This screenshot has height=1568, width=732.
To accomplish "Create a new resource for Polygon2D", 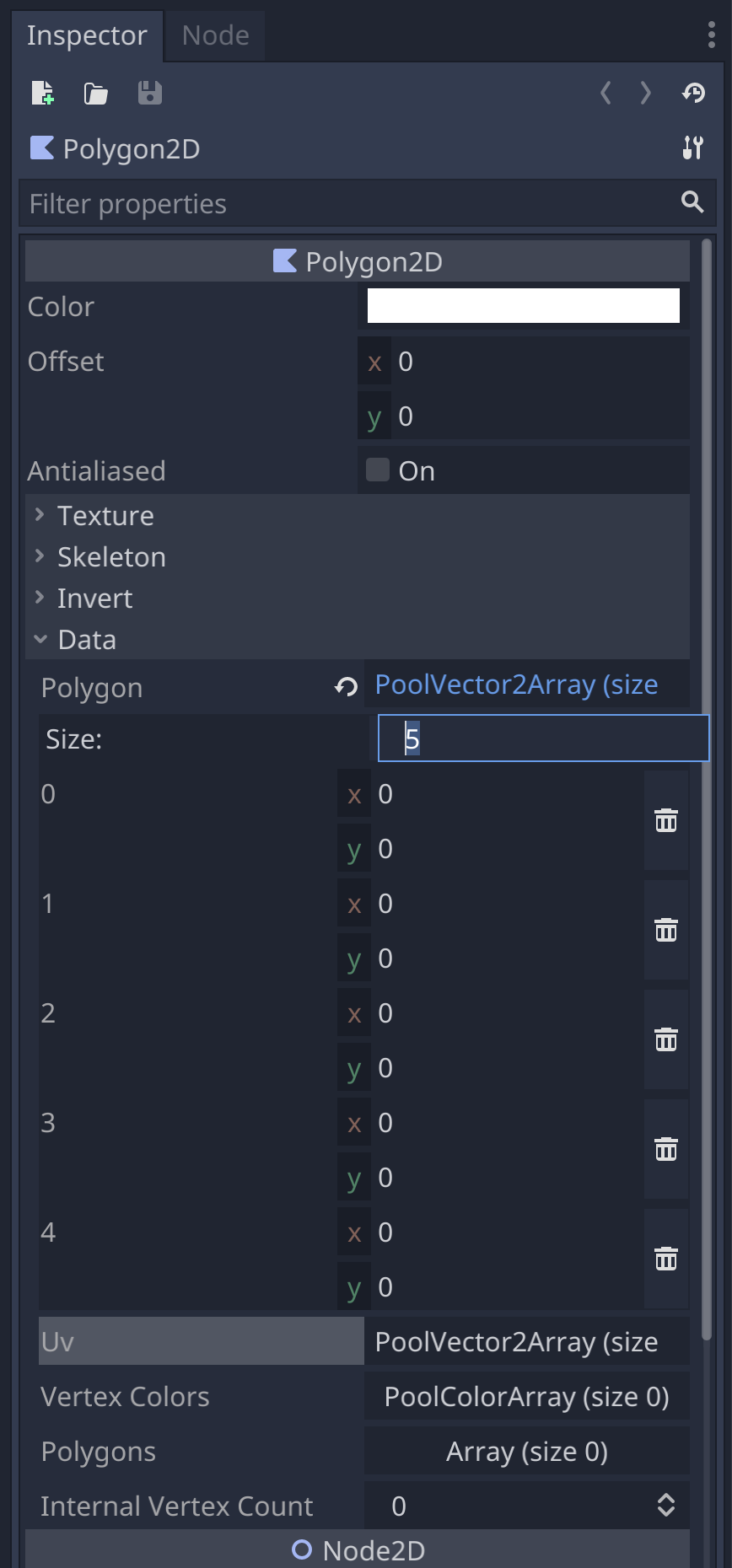I will click(x=42, y=94).
